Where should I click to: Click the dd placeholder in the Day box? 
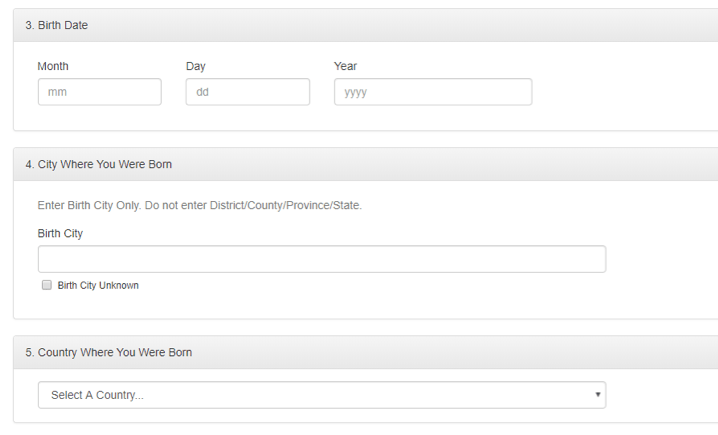point(202,92)
